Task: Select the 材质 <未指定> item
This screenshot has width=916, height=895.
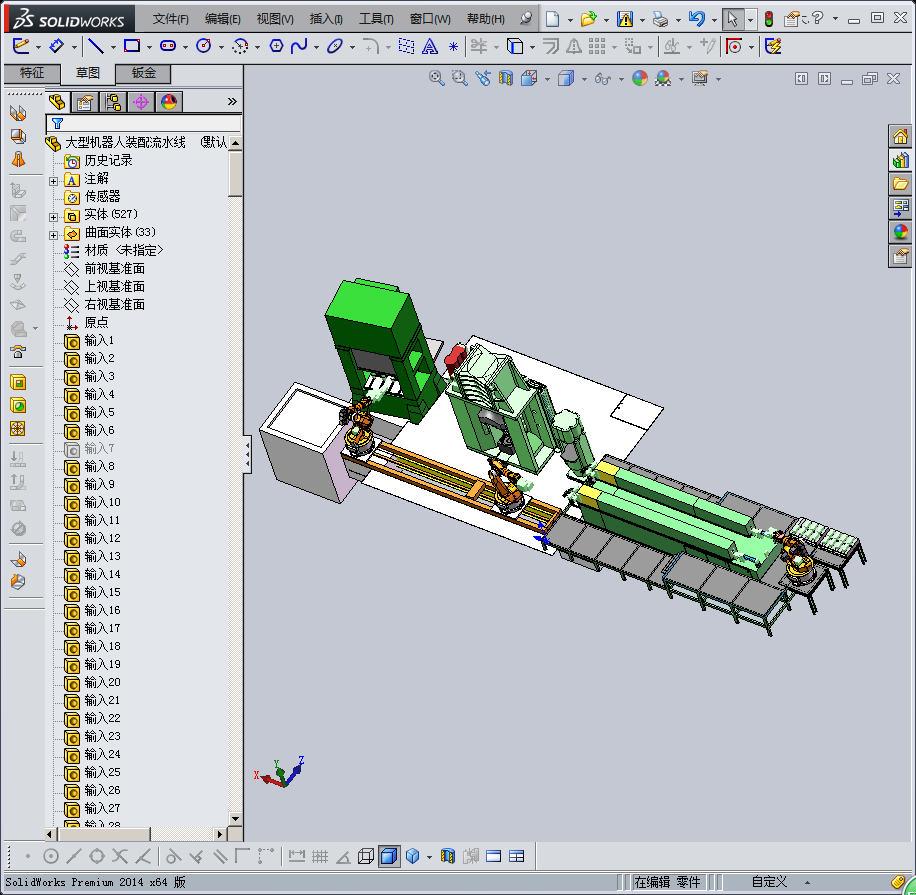Action: [123, 250]
